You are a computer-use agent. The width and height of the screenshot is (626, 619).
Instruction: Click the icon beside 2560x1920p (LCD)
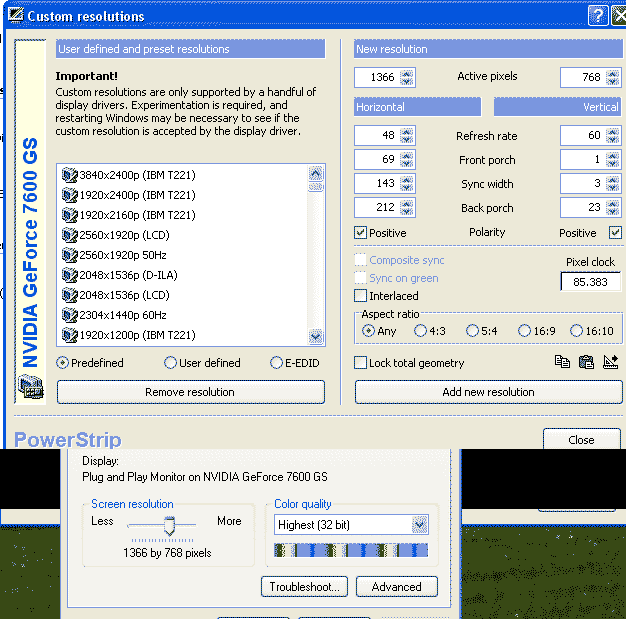click(69, 235)
